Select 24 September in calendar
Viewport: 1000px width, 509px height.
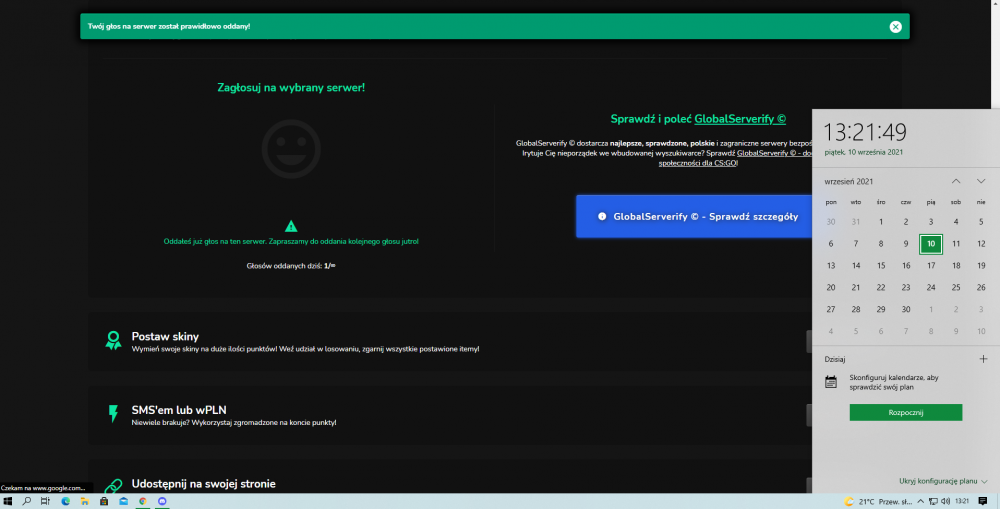[x=931, y=288]
